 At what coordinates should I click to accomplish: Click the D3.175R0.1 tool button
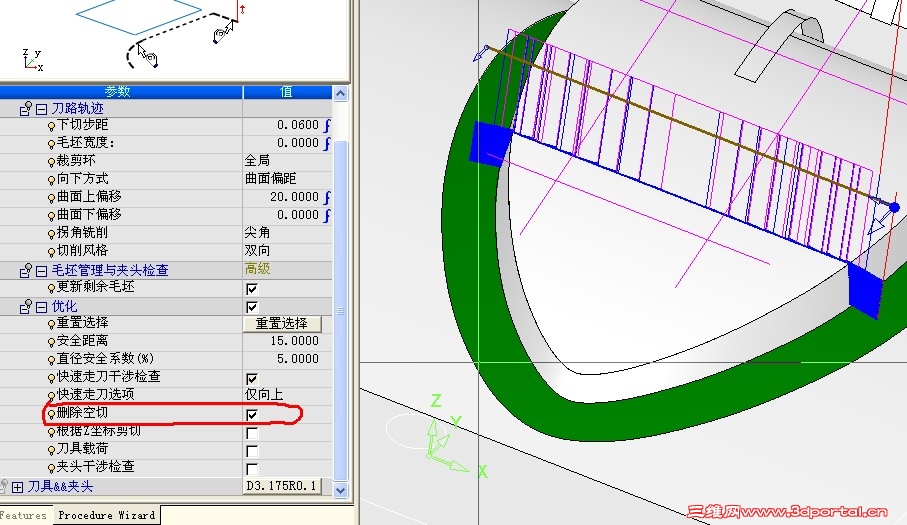282,486
